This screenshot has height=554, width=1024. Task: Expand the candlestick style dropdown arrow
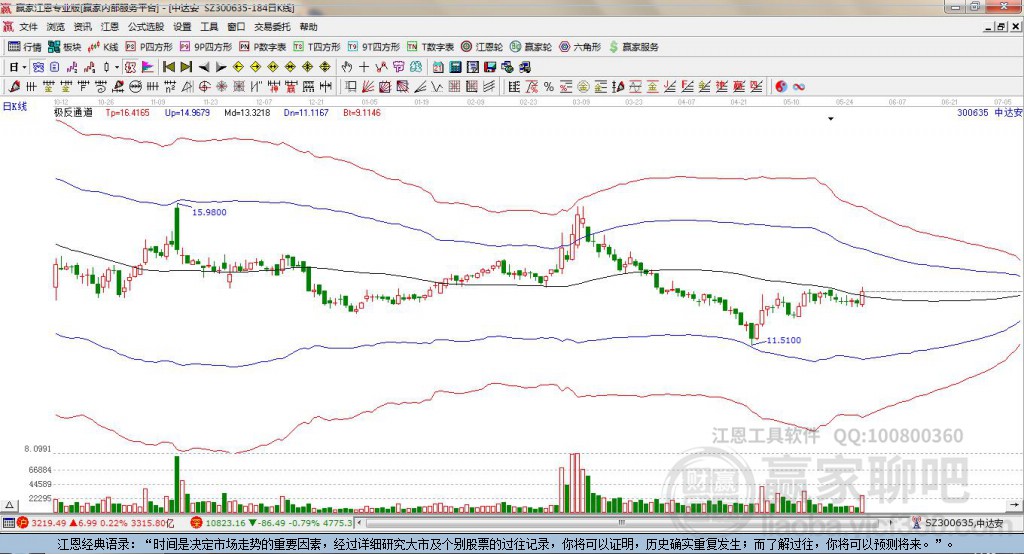(117, 67)
